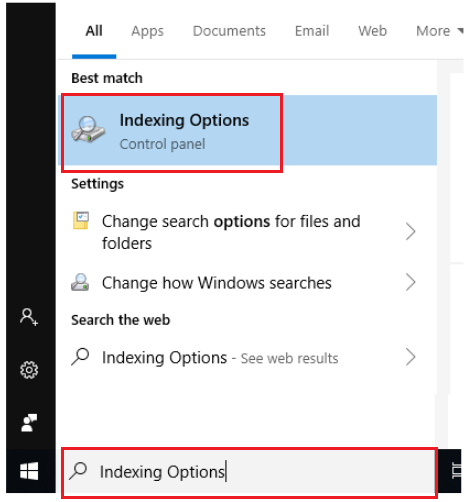Click the Indexing Options drive icon
The image size is (468, 502).
coord(88,130)
